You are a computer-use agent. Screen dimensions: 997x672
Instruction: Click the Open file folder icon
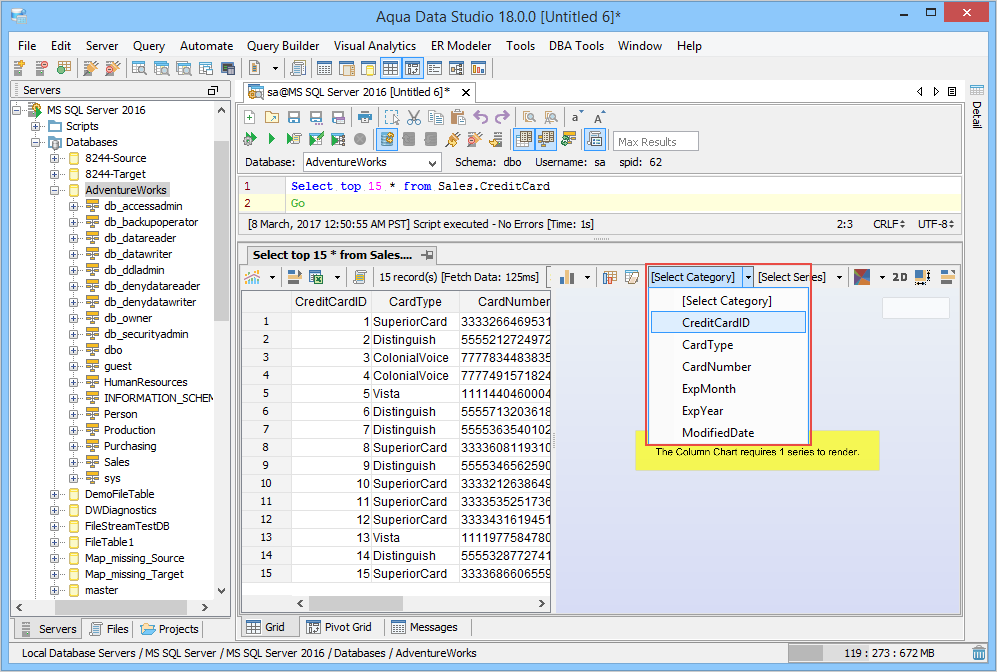click(272, 118)
